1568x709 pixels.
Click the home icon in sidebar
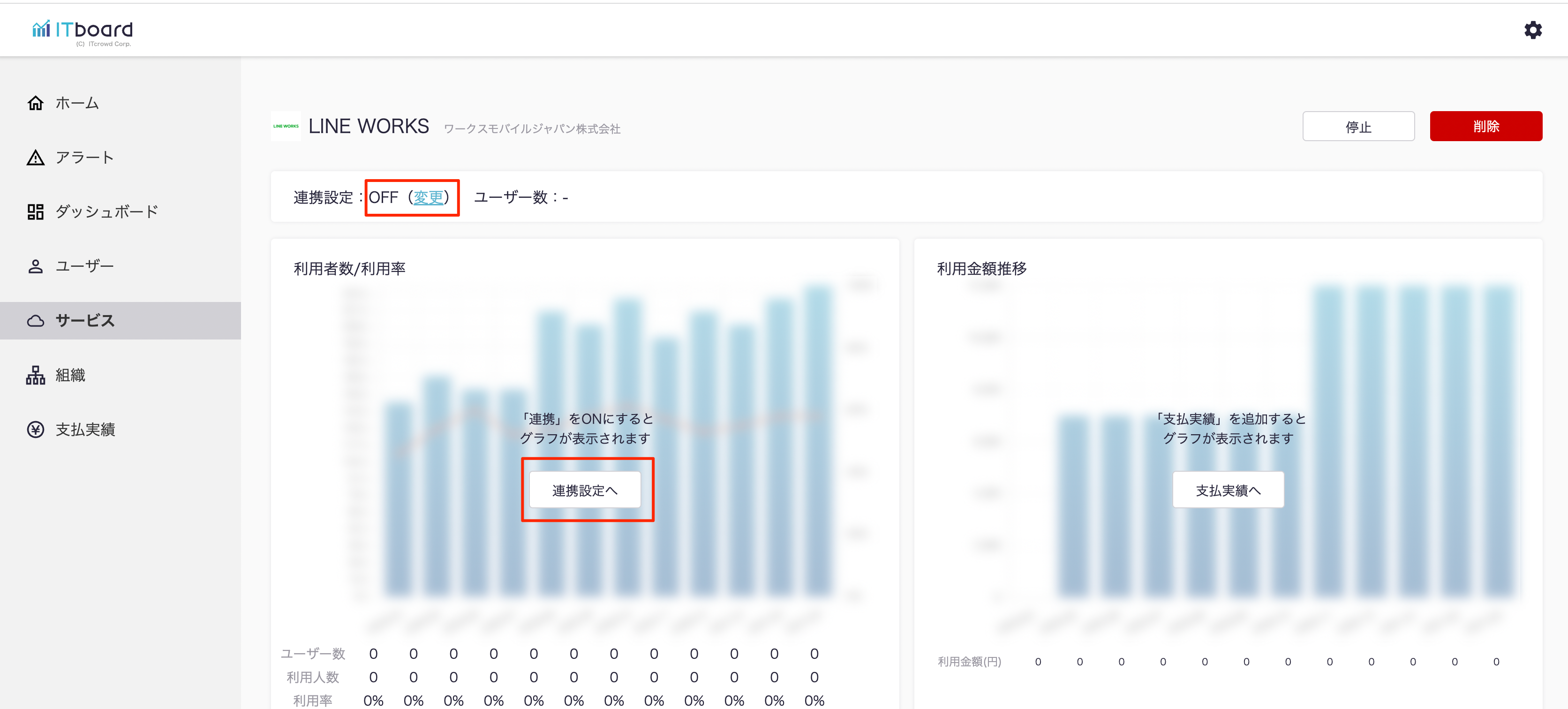35,103
